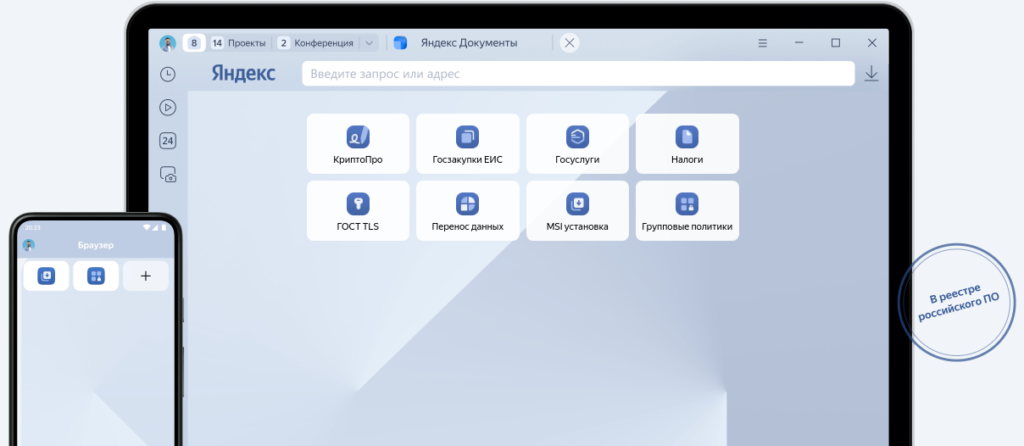Image resolution: width=1024 pixels, height=446 pixels.
Task: Open the Перенос данных tile
Action: click(x=468, y=211)
